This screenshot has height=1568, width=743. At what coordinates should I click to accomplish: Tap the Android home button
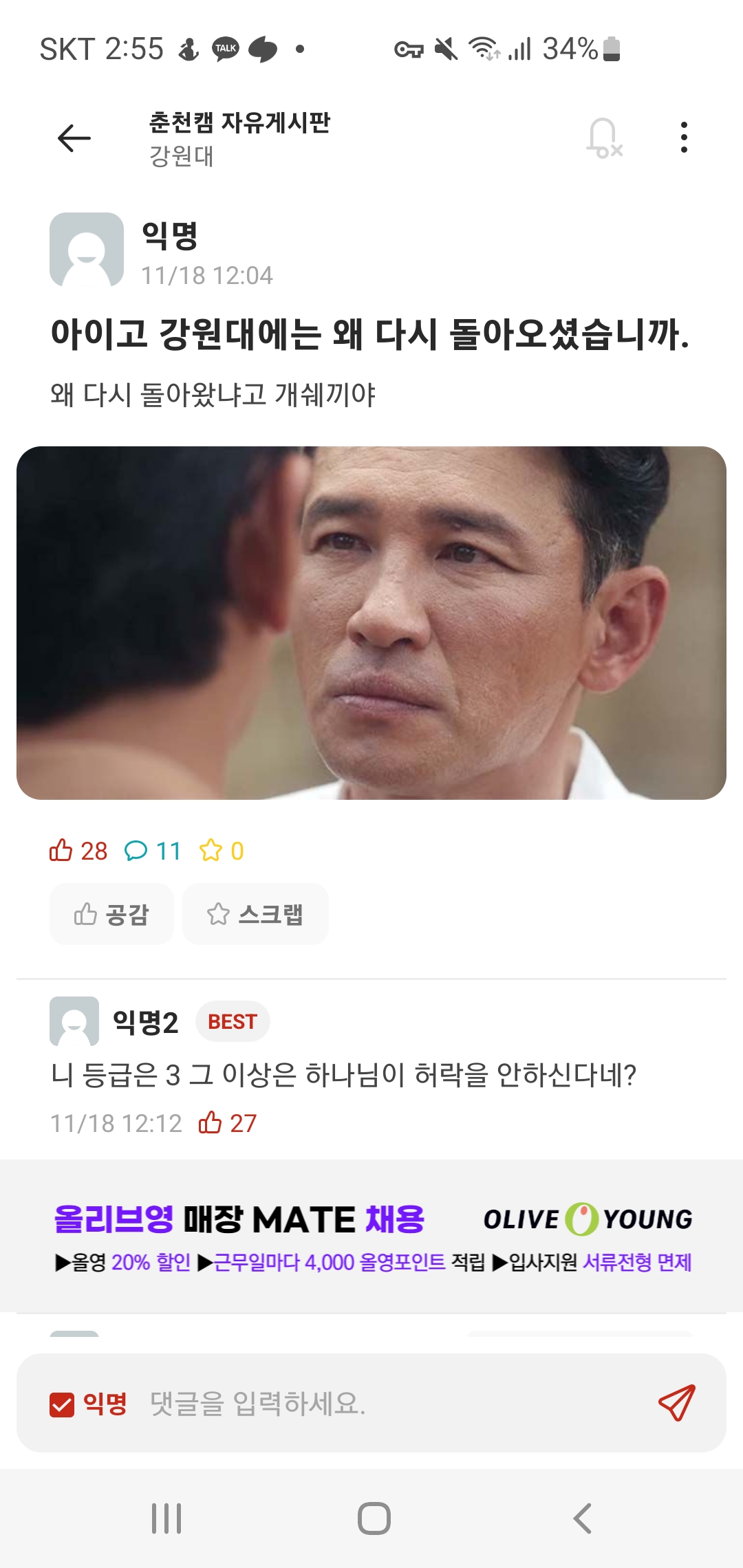(374, 1518)
